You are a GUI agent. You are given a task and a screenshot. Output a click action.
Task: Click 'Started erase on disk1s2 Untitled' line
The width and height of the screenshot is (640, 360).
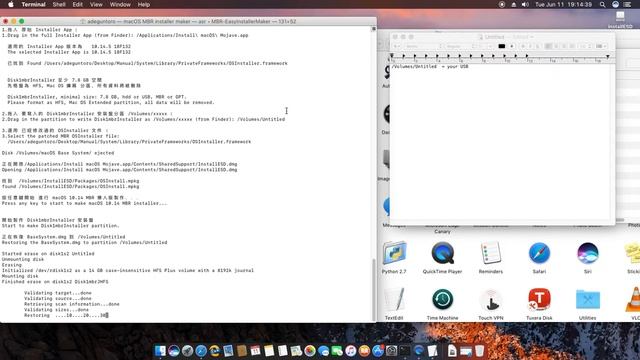point(48,253)
